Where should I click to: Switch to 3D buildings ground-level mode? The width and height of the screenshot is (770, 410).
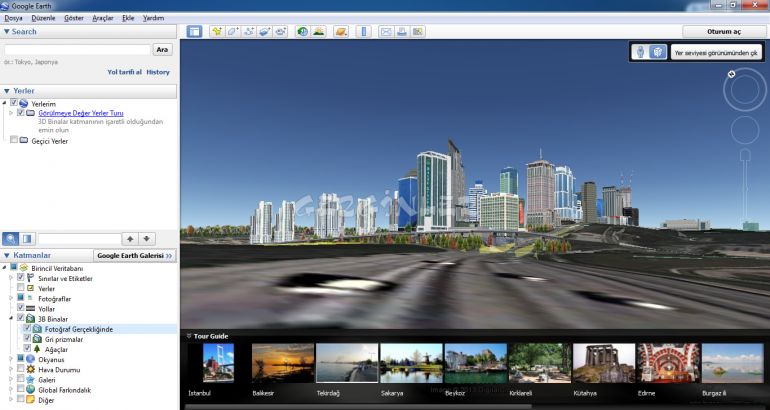pos(658,52)
